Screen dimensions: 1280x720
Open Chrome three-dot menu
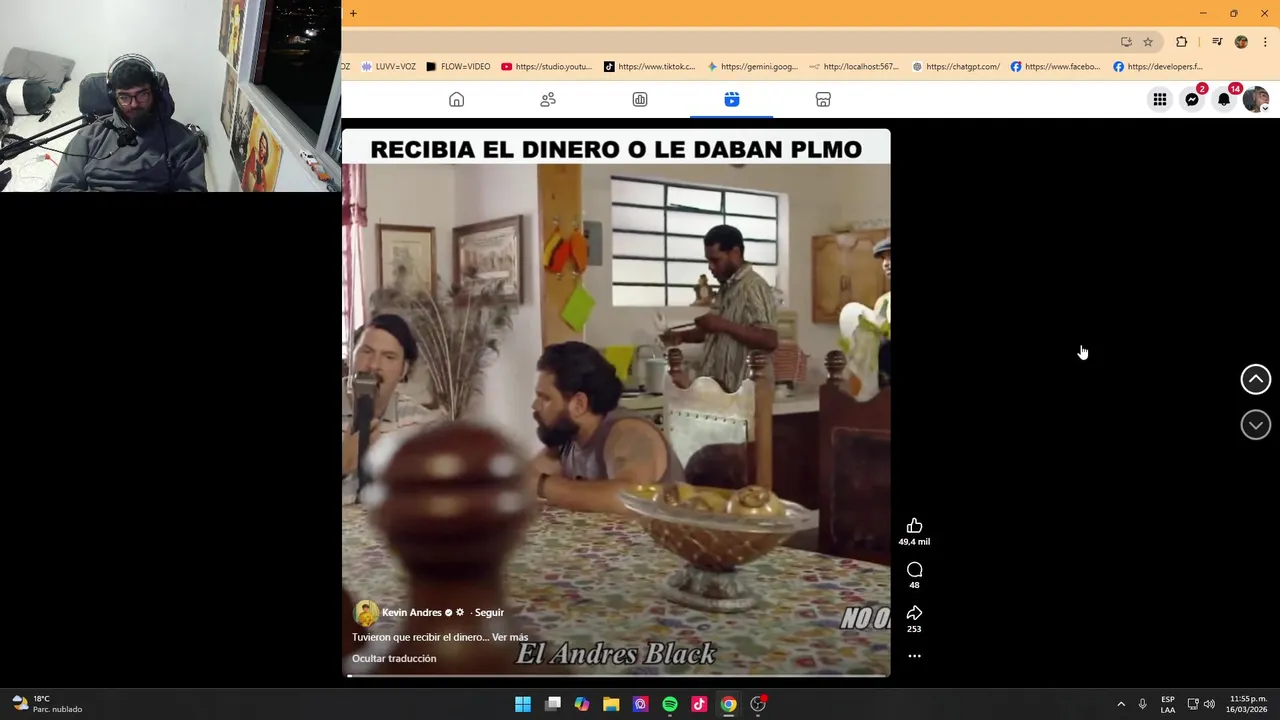(x=1265, y=42)
